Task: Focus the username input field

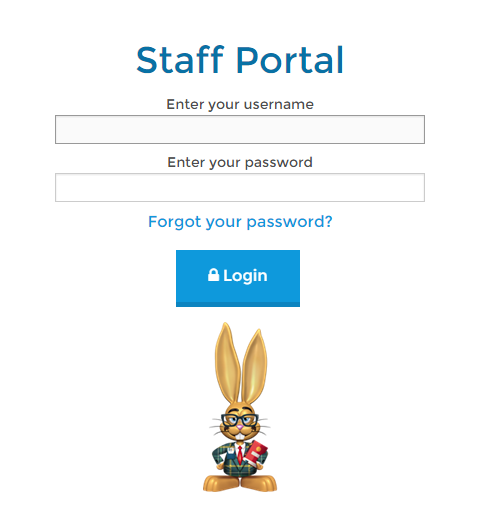Action: click(x=240, y=130)
